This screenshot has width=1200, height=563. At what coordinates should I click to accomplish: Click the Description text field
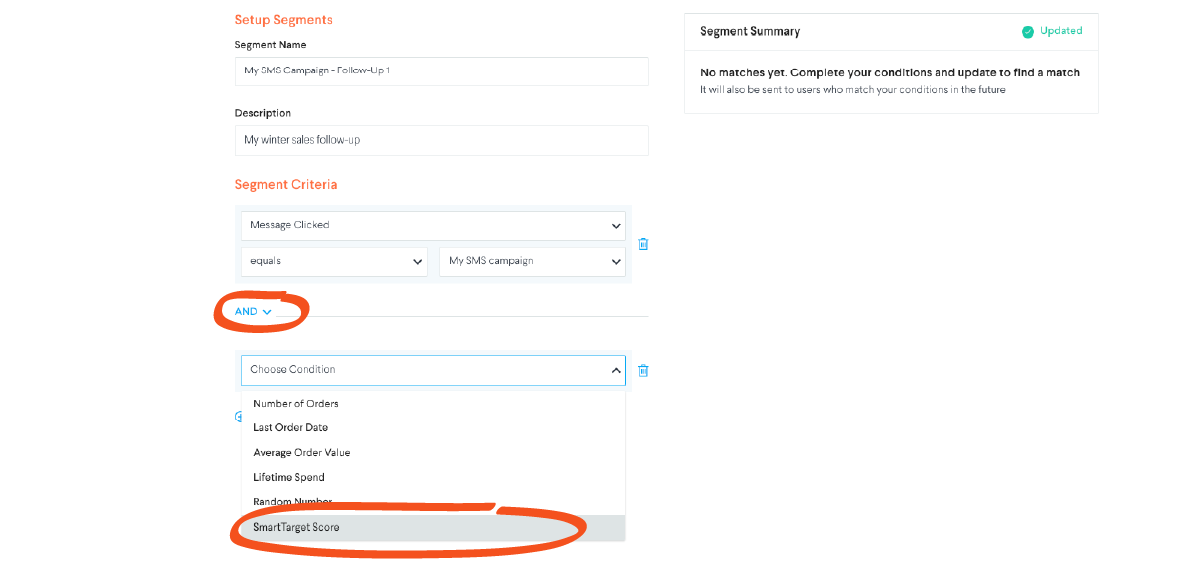point(441,140)
